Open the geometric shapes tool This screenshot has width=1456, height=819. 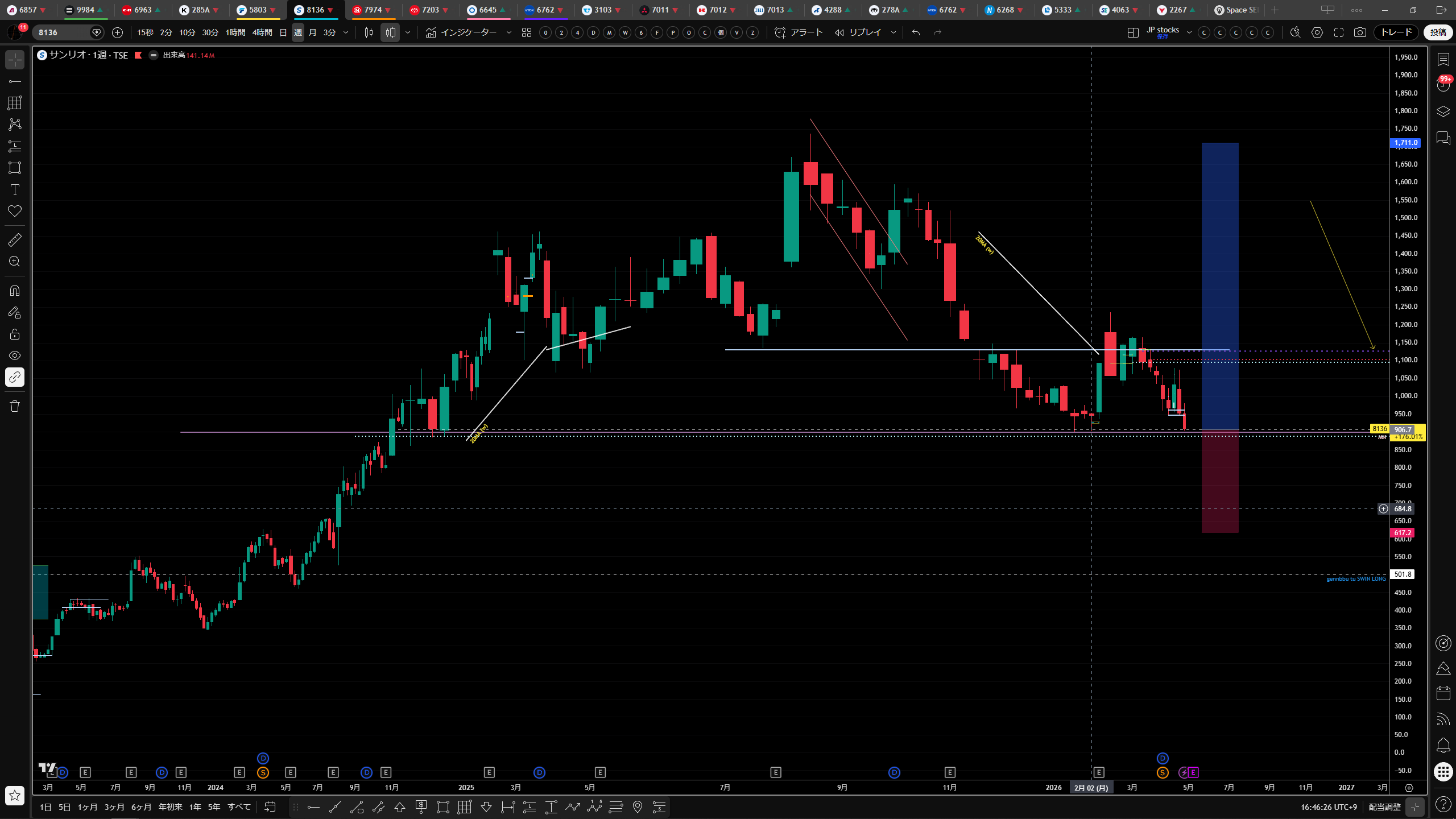(x=15, y=168)
